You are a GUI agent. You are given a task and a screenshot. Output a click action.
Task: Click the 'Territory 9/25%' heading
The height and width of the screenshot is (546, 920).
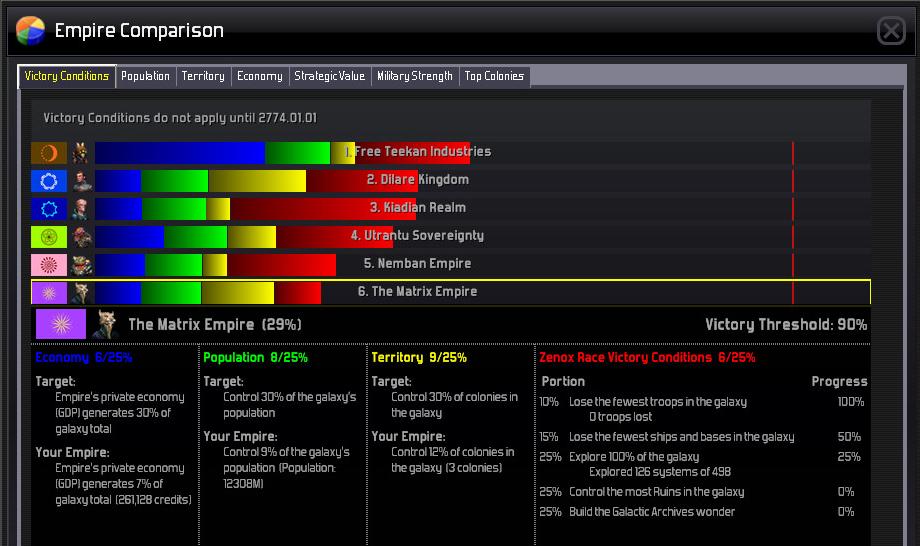point(419,357)
